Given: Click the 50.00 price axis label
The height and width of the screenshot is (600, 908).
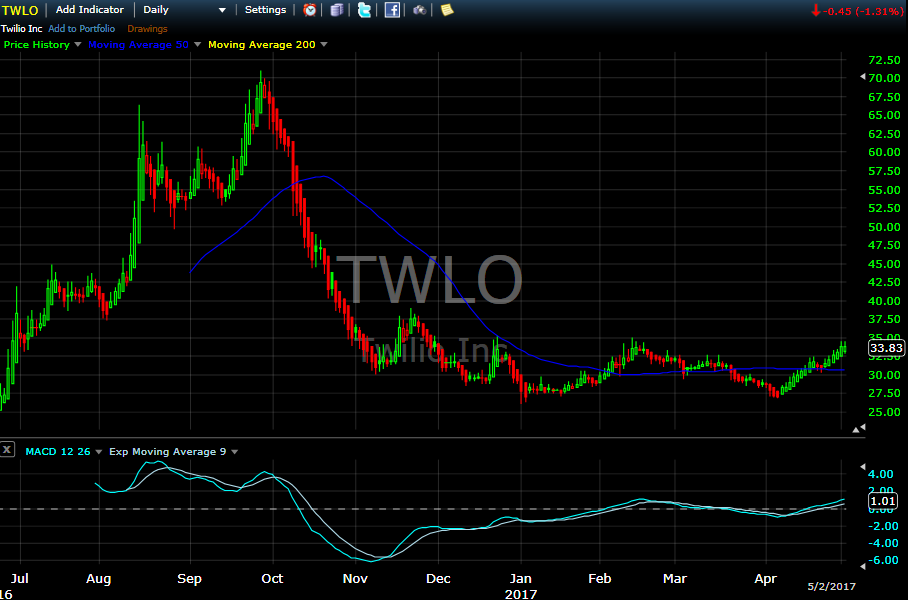Looking at the screenshot, I should (884, 227).
